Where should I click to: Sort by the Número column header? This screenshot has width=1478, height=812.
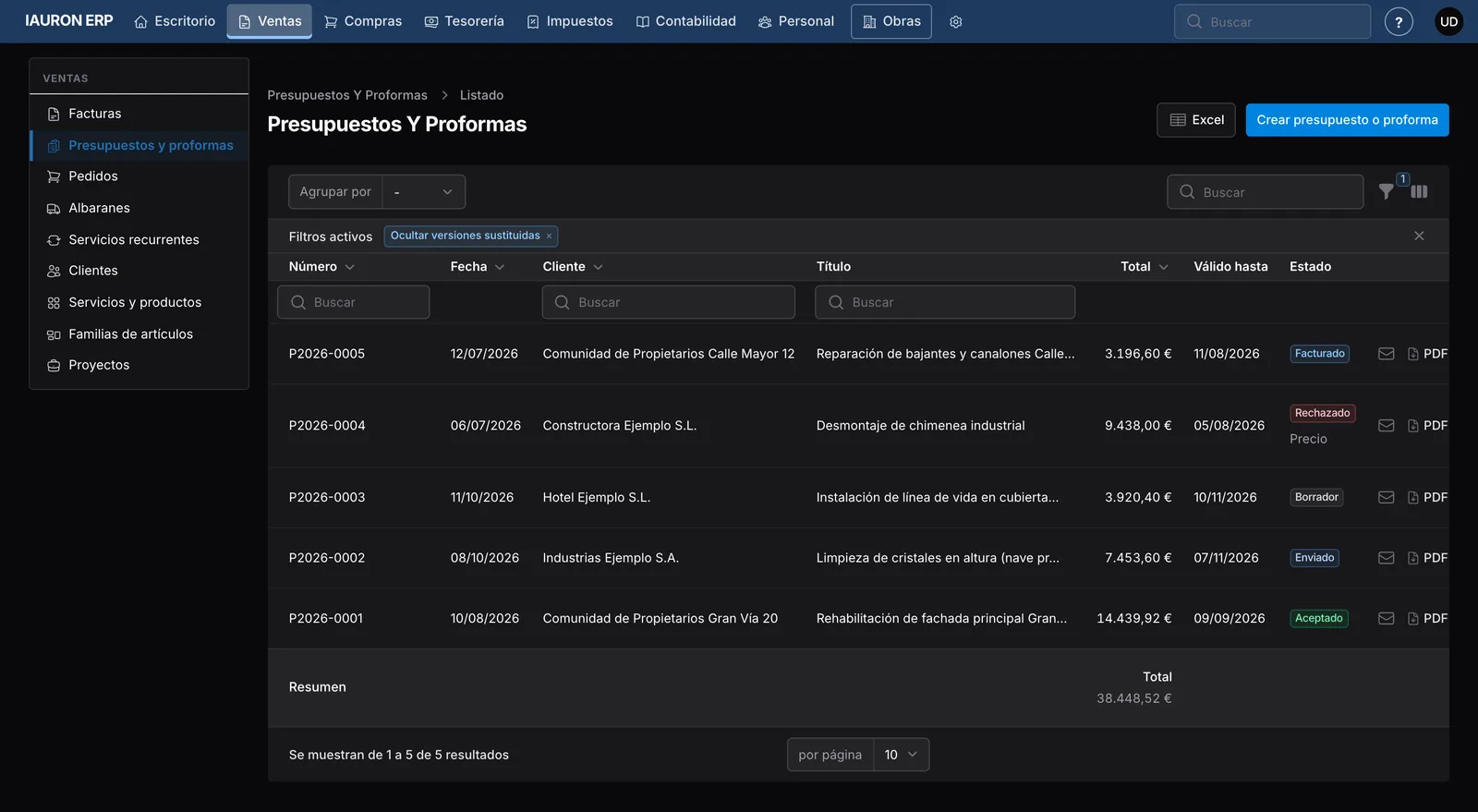[321, 267]
